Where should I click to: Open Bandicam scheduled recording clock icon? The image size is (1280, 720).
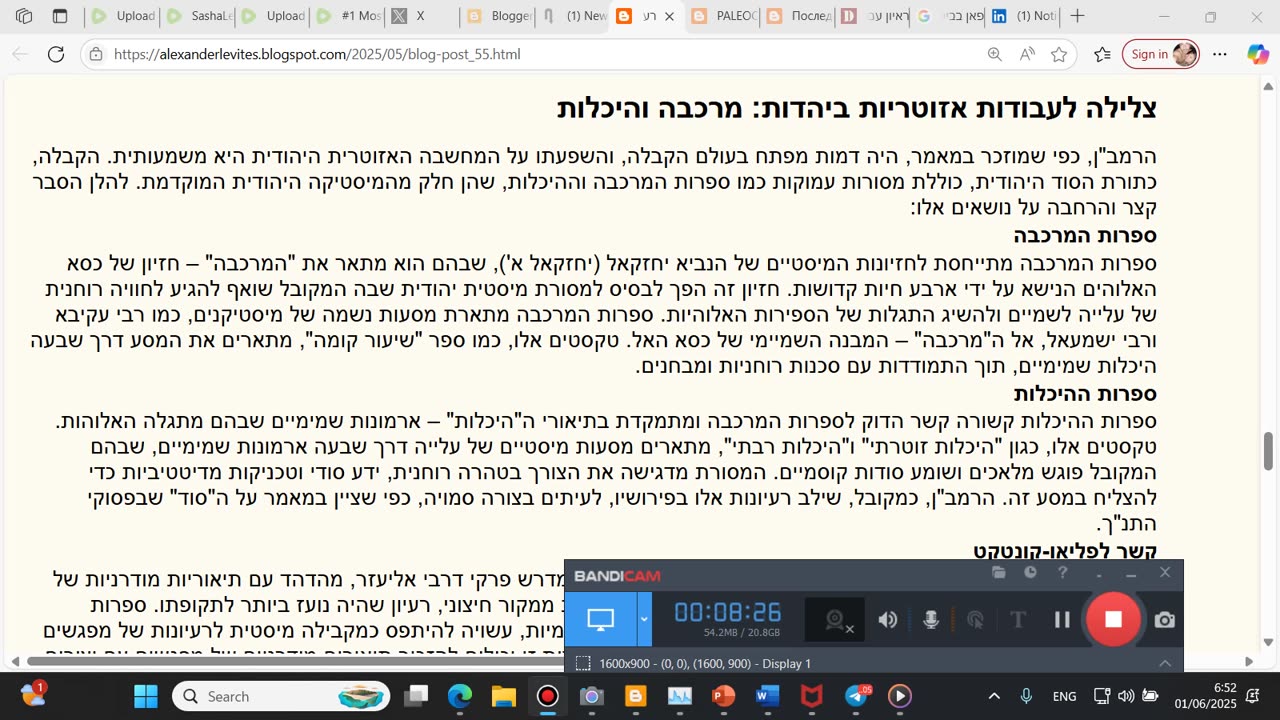coord(1030,573)
